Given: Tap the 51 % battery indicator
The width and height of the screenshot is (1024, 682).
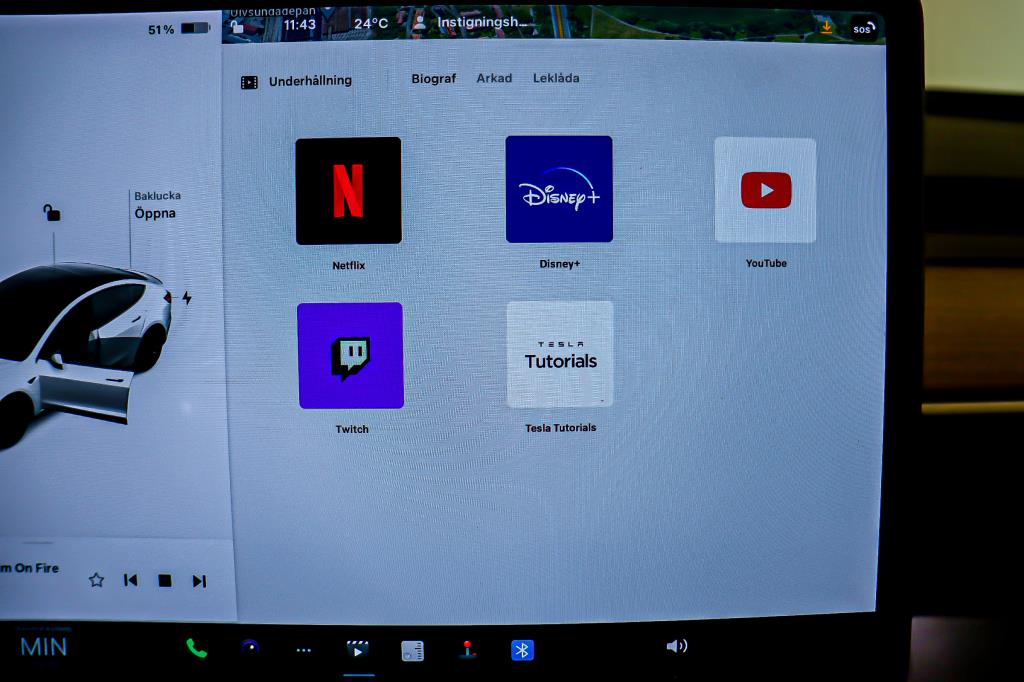Looking at the screenshot, I should pos(179,29).
